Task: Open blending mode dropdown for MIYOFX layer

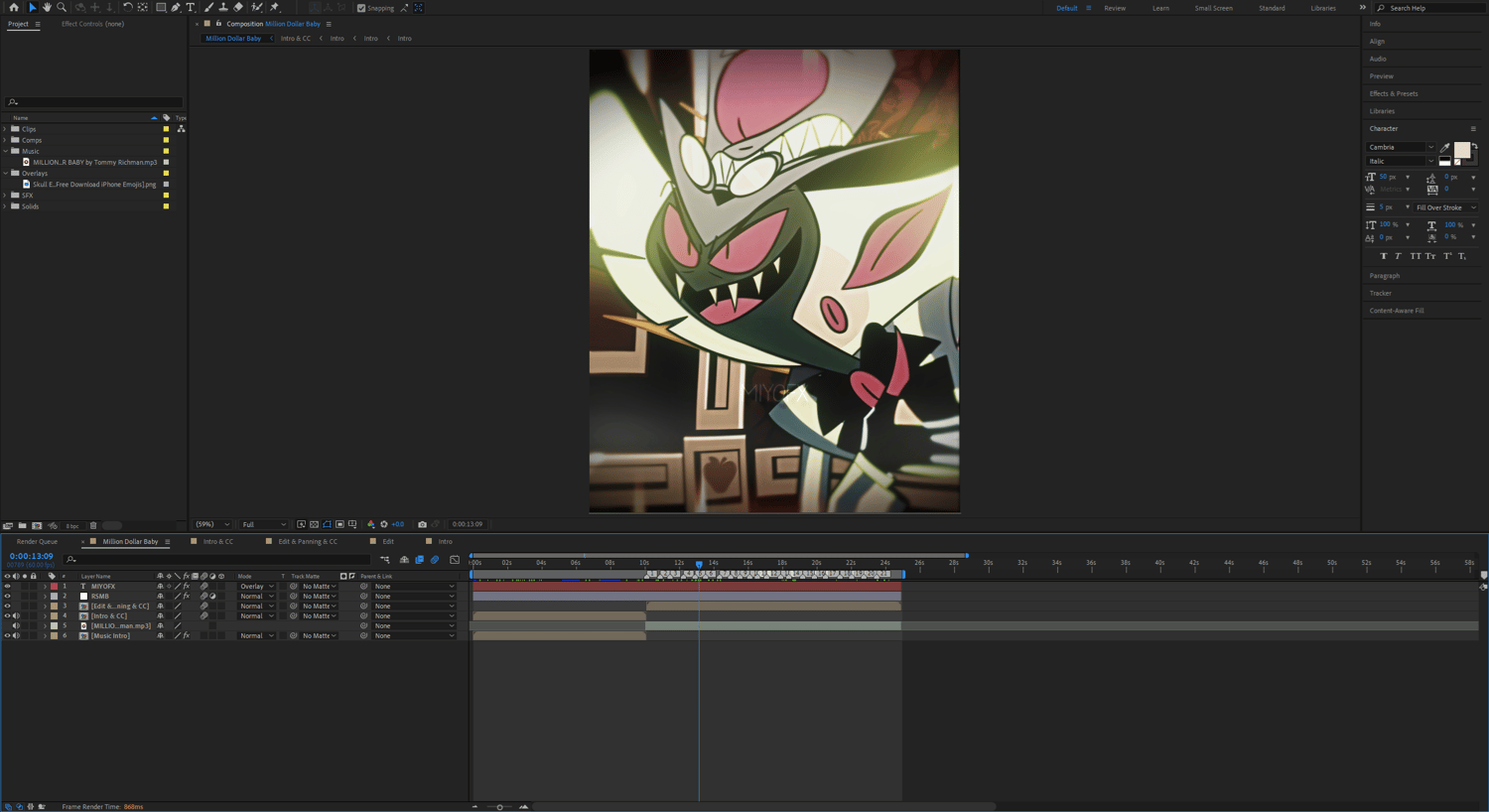Action: point(256,587)
